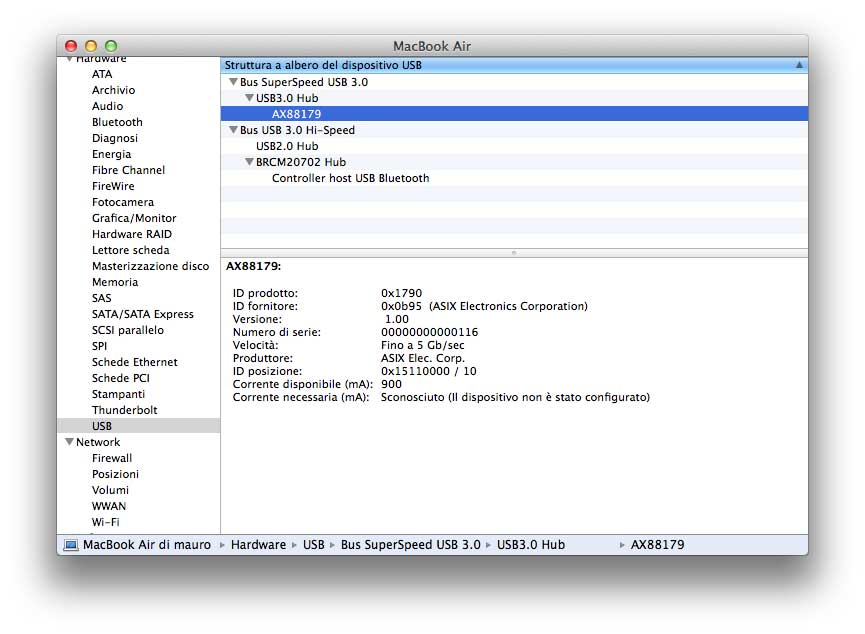Select Bus SuperSpeed USB 3.0 row
865x634 pixels.
click(514, 82)
